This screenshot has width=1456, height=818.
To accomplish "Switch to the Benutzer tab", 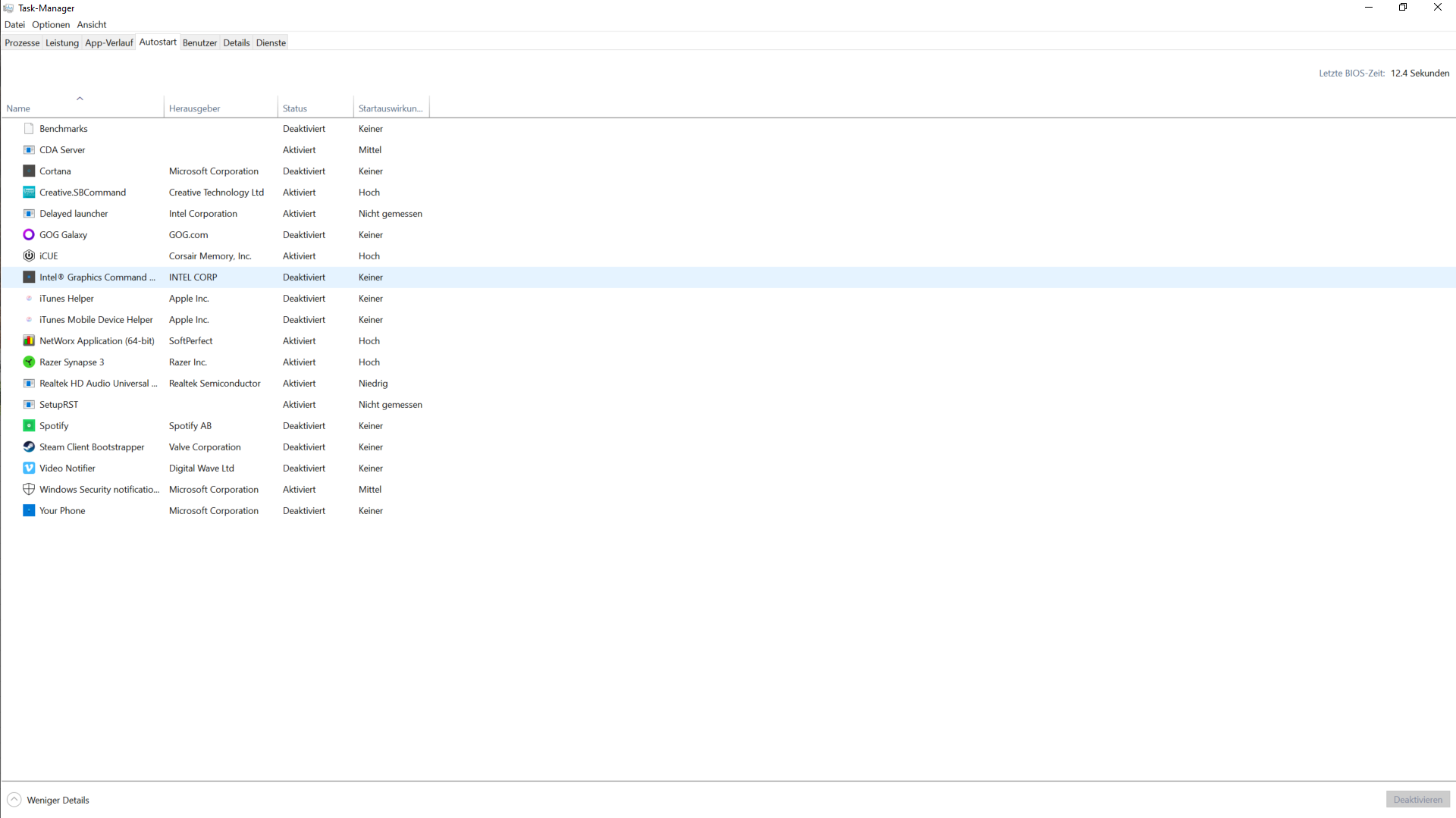I will pyautogui.click(x=199, y=43).
